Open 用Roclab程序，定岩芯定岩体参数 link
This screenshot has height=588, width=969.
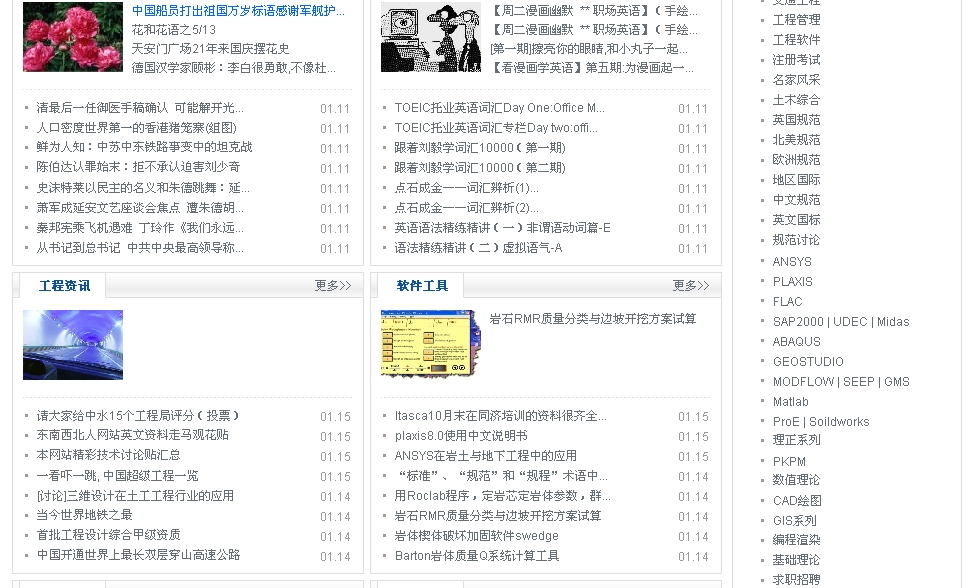tap(502, 496)
